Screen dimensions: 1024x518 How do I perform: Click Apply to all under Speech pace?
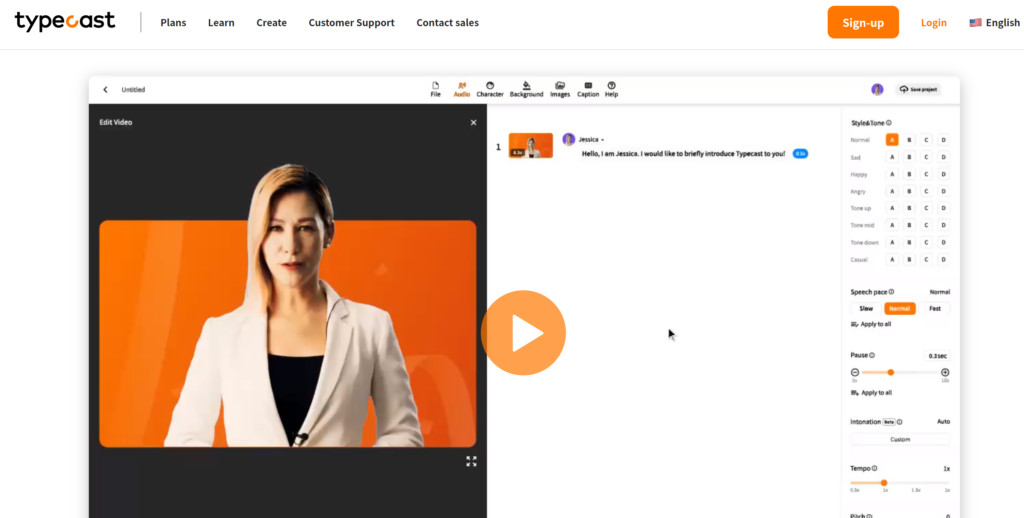(871, 324)
